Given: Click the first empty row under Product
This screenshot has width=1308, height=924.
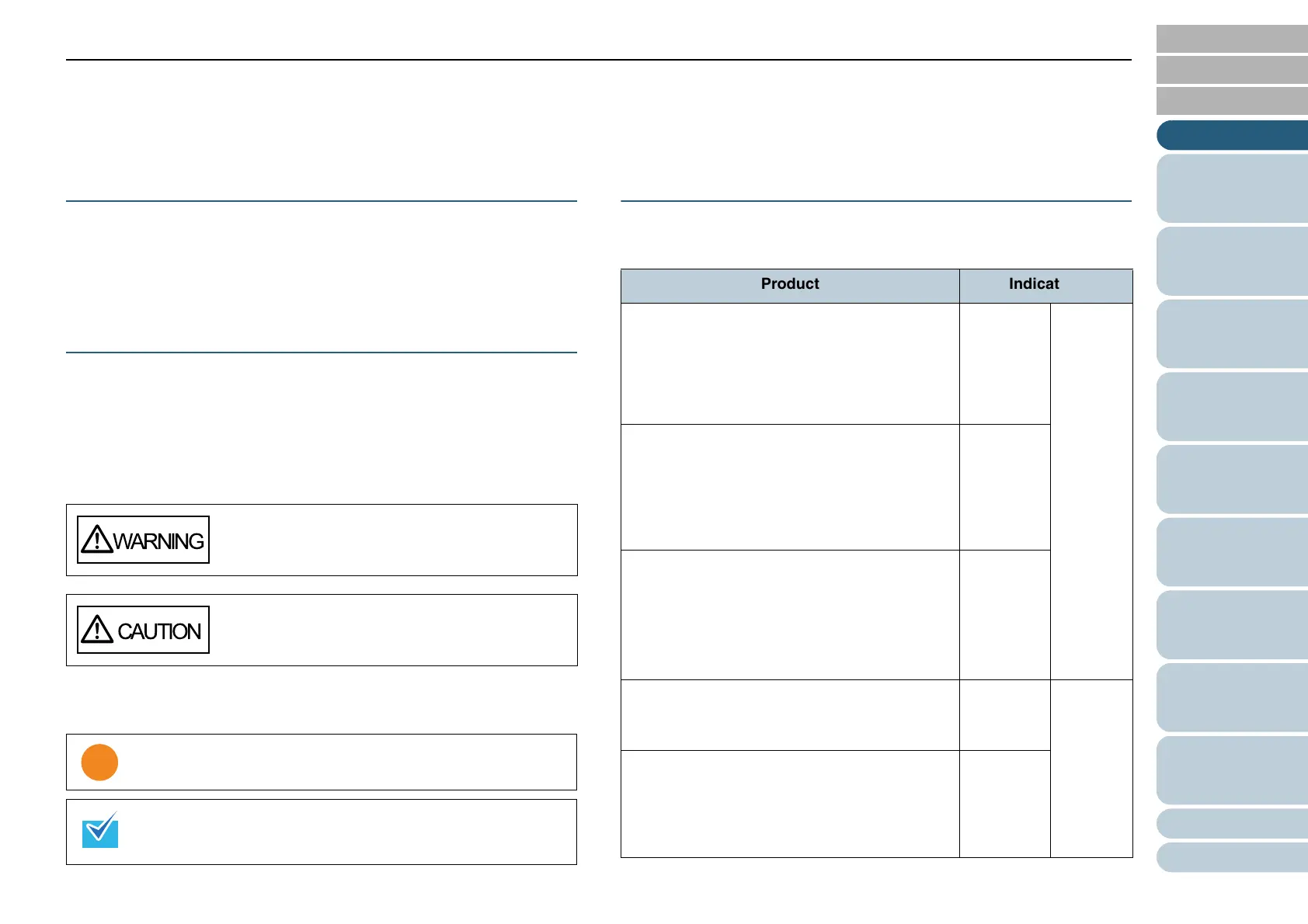Looking at the screenshot, I should pyautogui.click(x=790, y=363).
